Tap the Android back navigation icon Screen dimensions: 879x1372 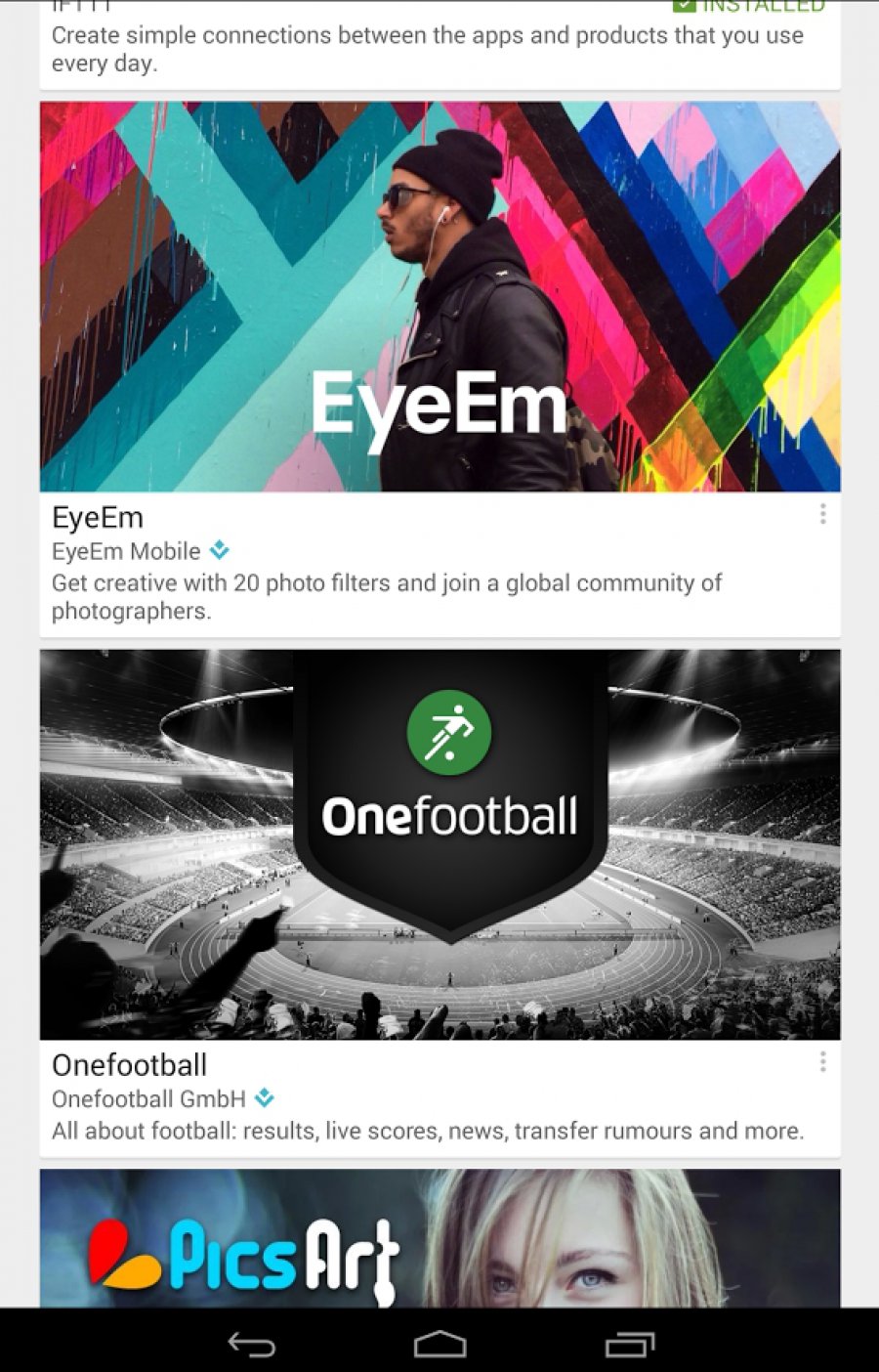[252, 1346]
